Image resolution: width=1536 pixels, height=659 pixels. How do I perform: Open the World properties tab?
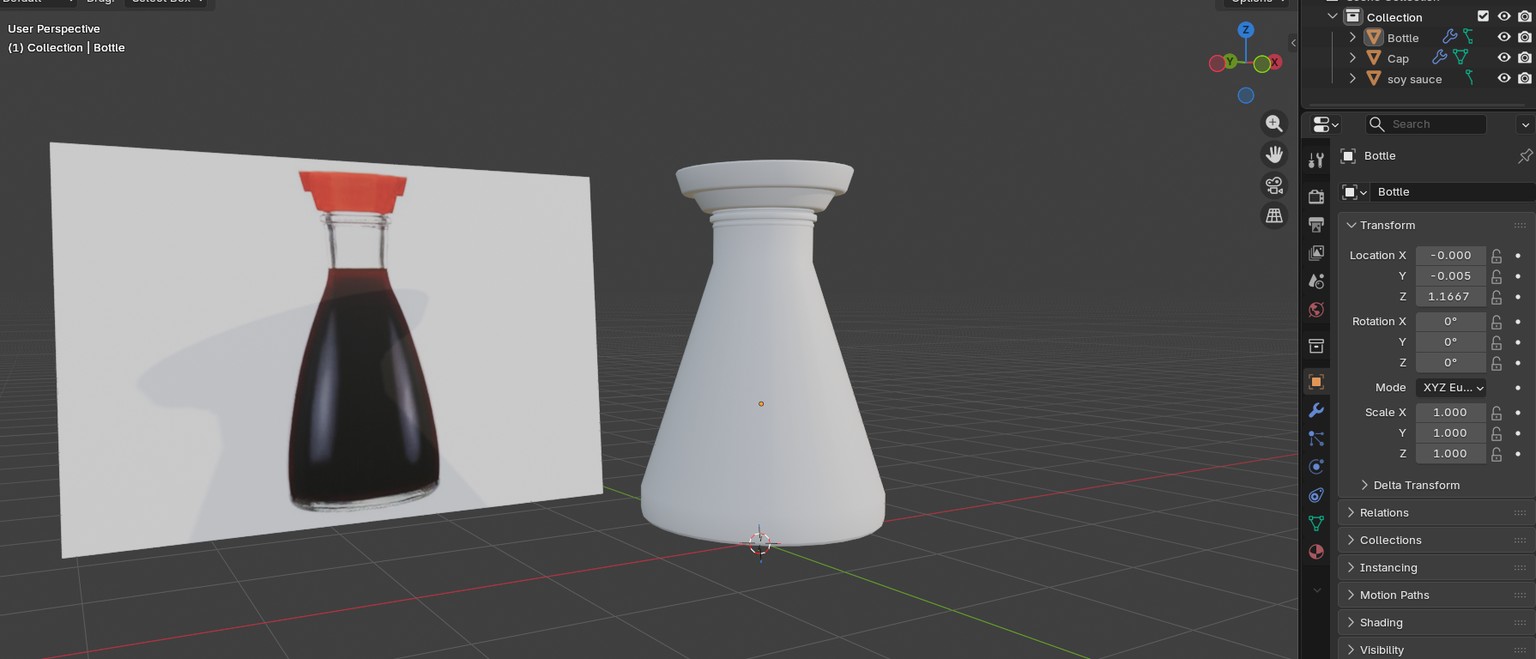tap(1316, 310)
